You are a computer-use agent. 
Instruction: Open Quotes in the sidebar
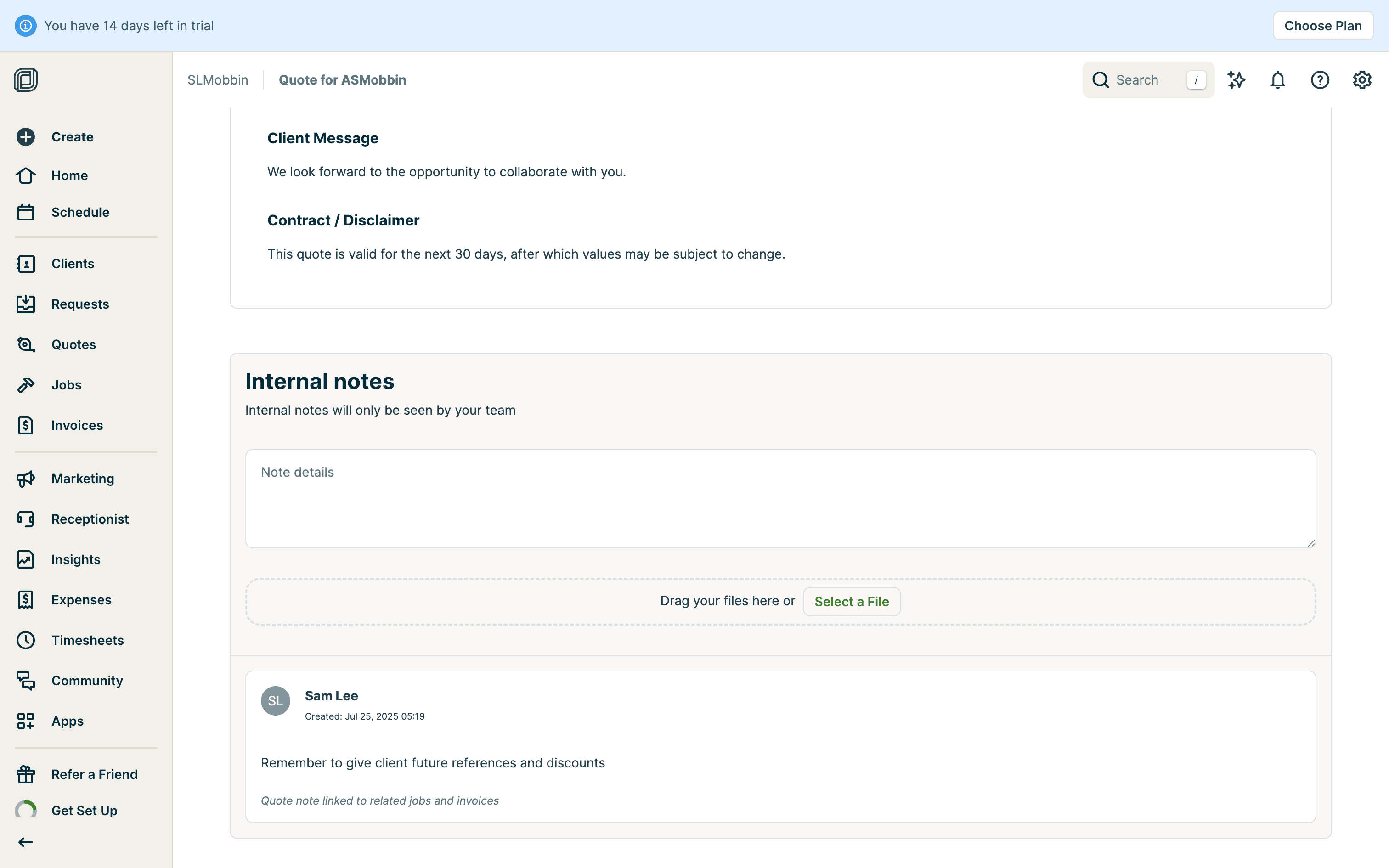click(x=73, y=344)
